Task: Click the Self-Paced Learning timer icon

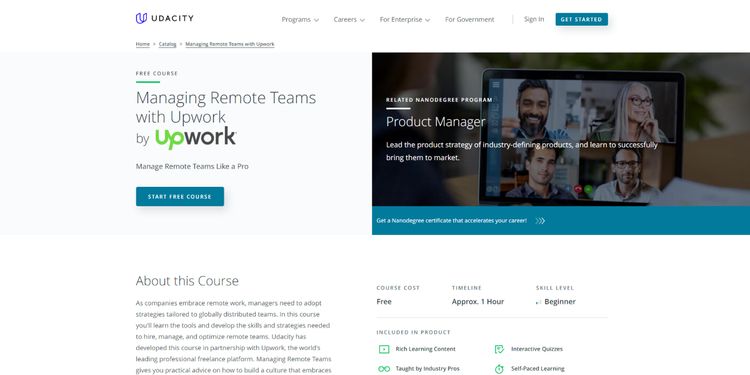Action: pyautogui.click(x=499, y=369)
